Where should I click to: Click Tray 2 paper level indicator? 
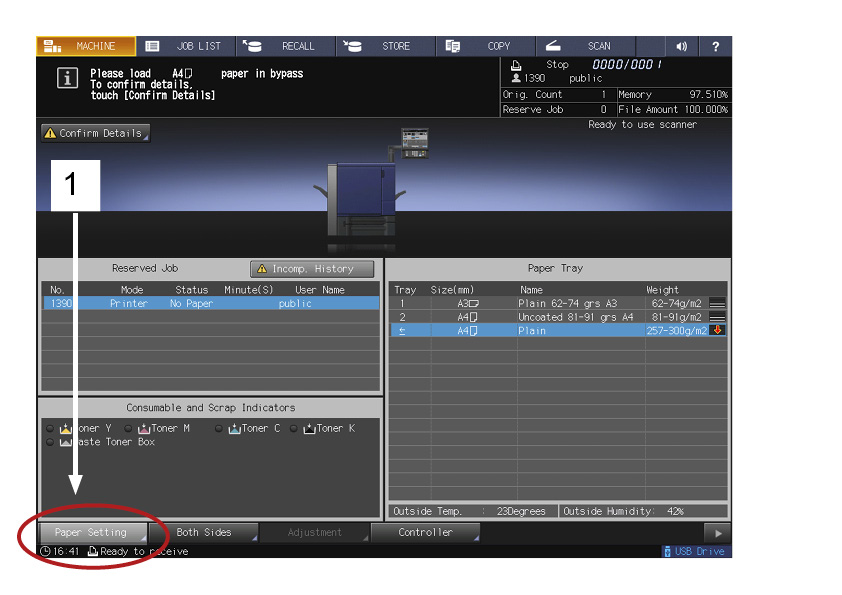pos(717,317)
